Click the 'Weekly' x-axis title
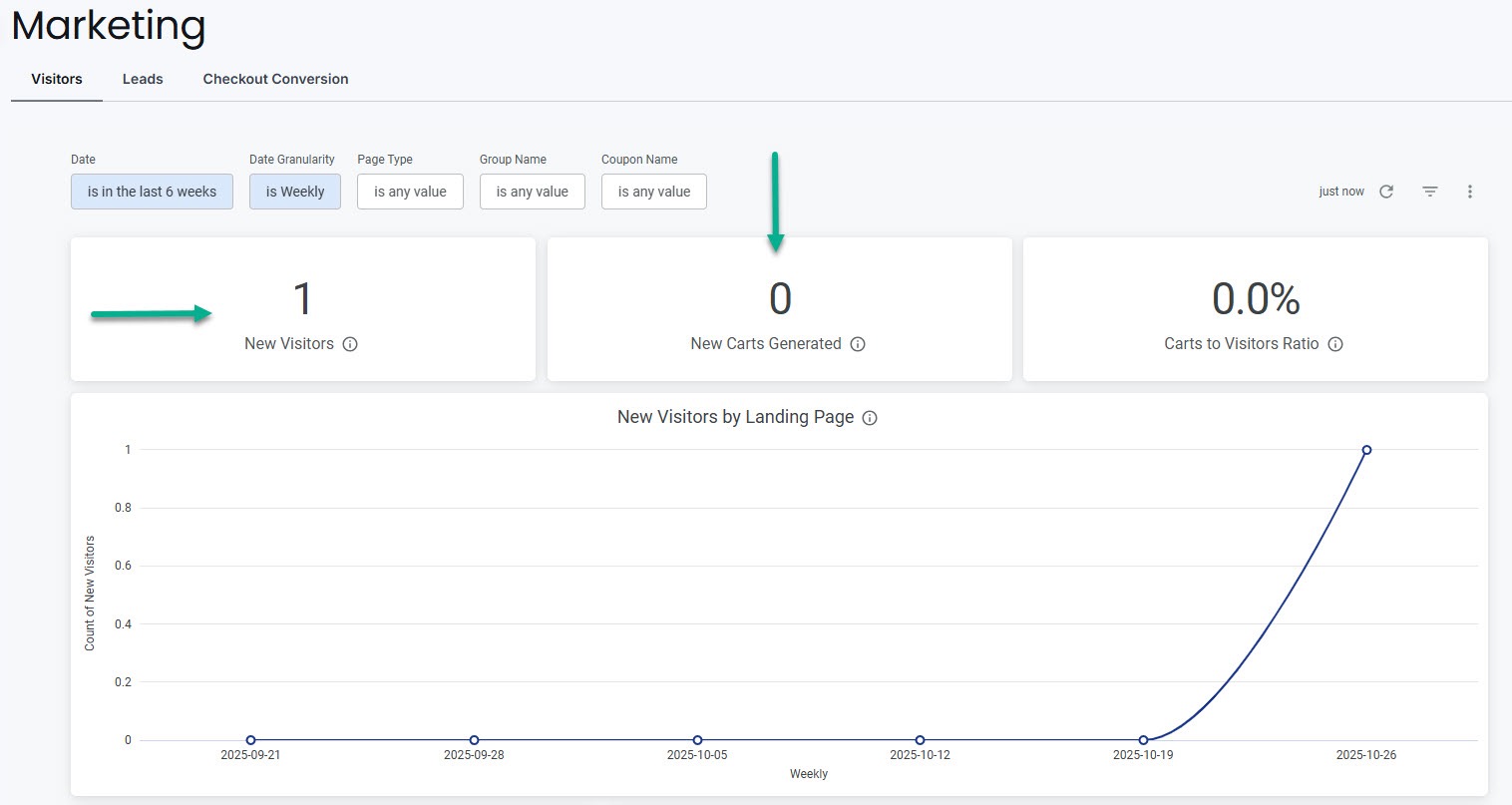This screenshot has height=805, width=1512. click(x=809, y=774)
